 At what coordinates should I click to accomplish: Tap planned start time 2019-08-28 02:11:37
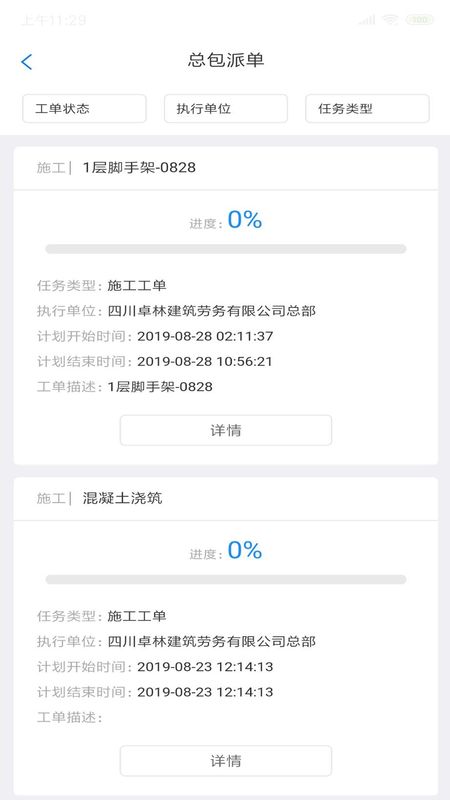[x=205, y=336]
